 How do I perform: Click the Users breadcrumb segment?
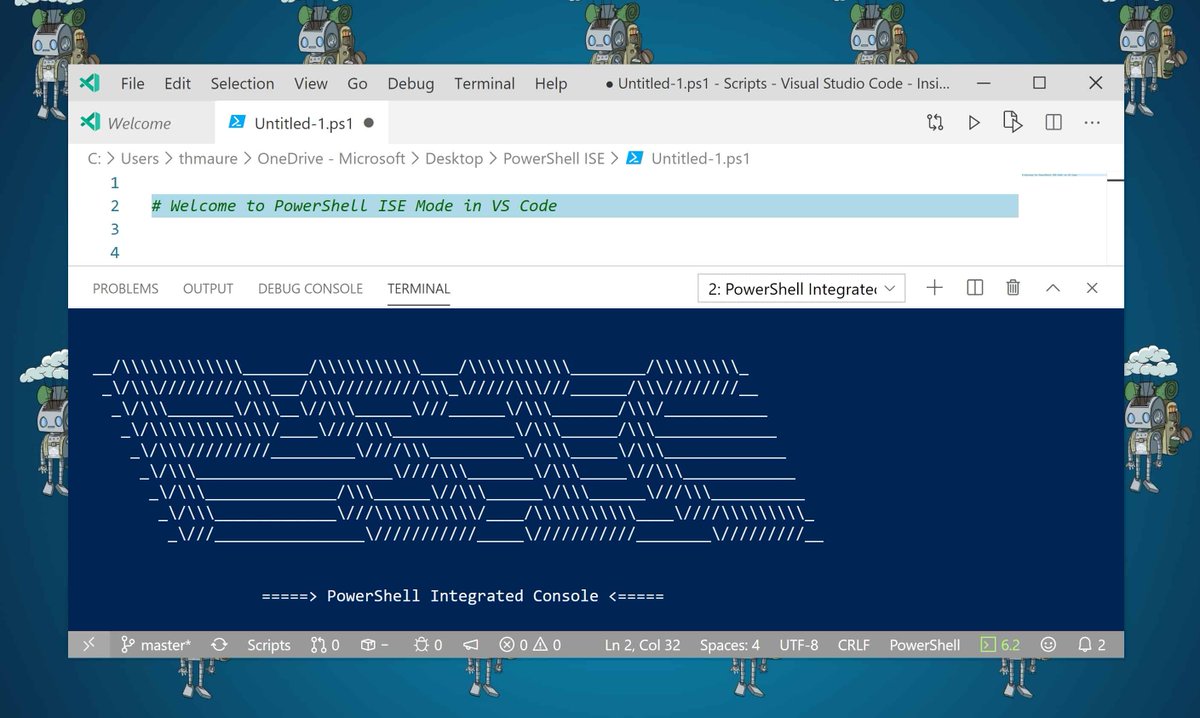(140, 158)
